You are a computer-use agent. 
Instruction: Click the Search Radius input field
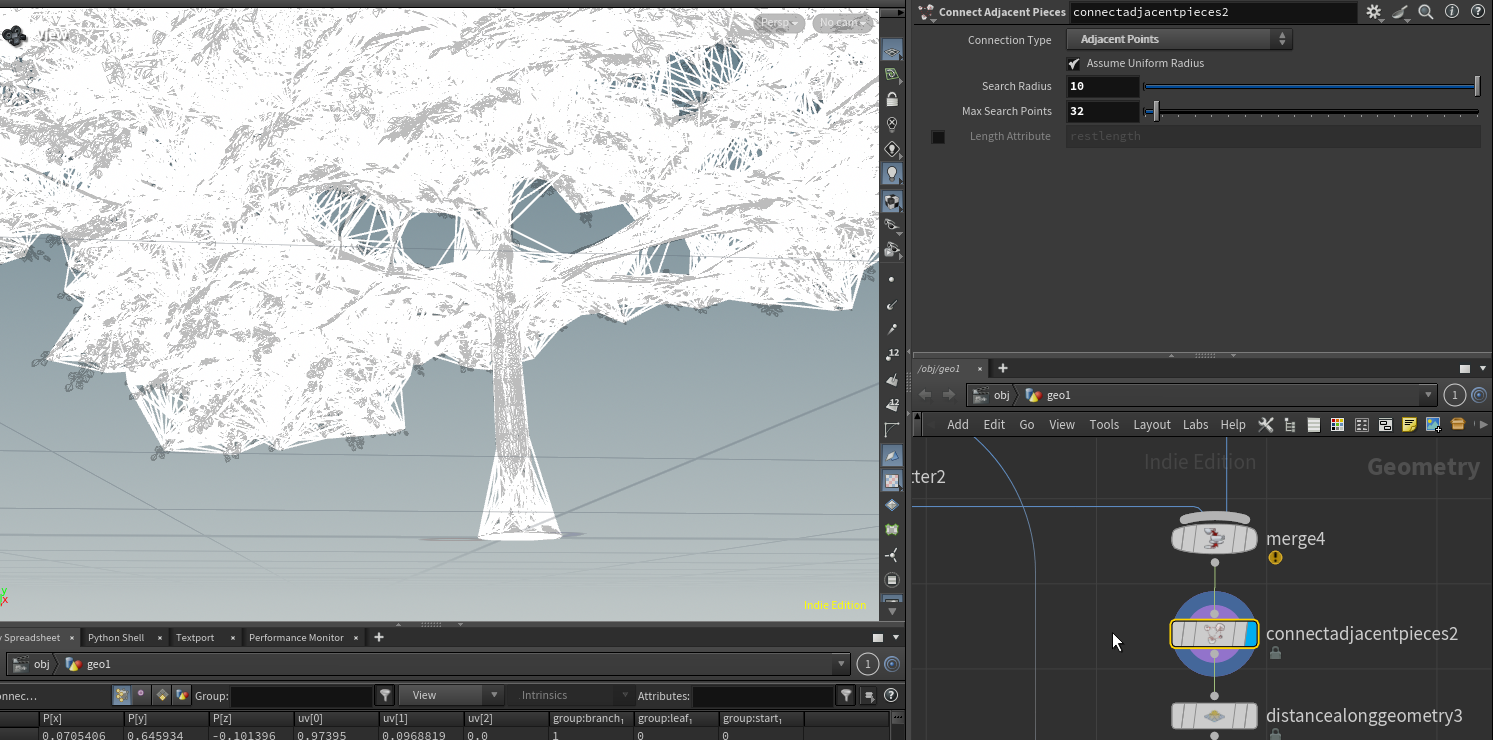1102,86
